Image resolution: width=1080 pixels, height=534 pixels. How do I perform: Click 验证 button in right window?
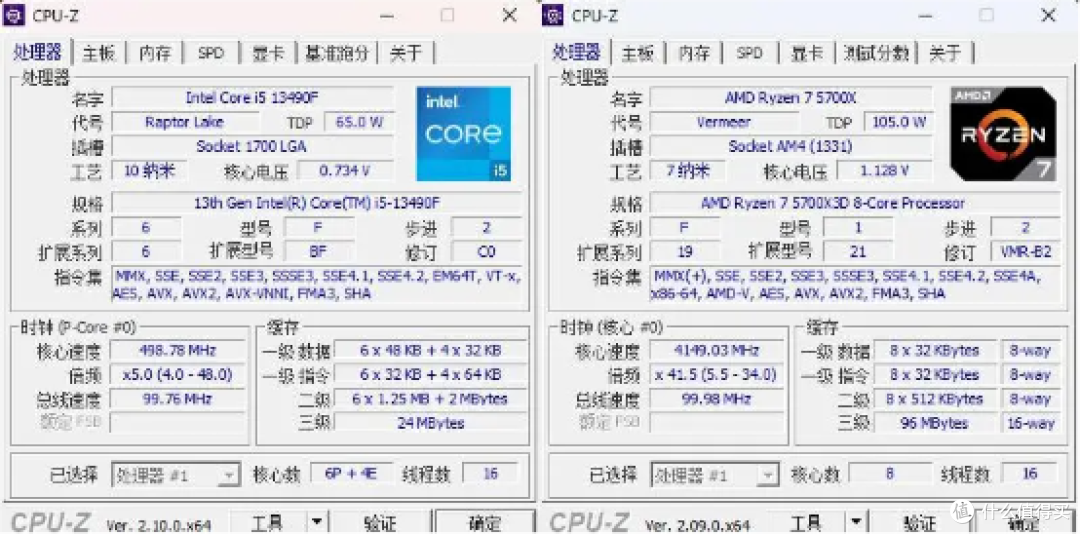coord(919,523)
